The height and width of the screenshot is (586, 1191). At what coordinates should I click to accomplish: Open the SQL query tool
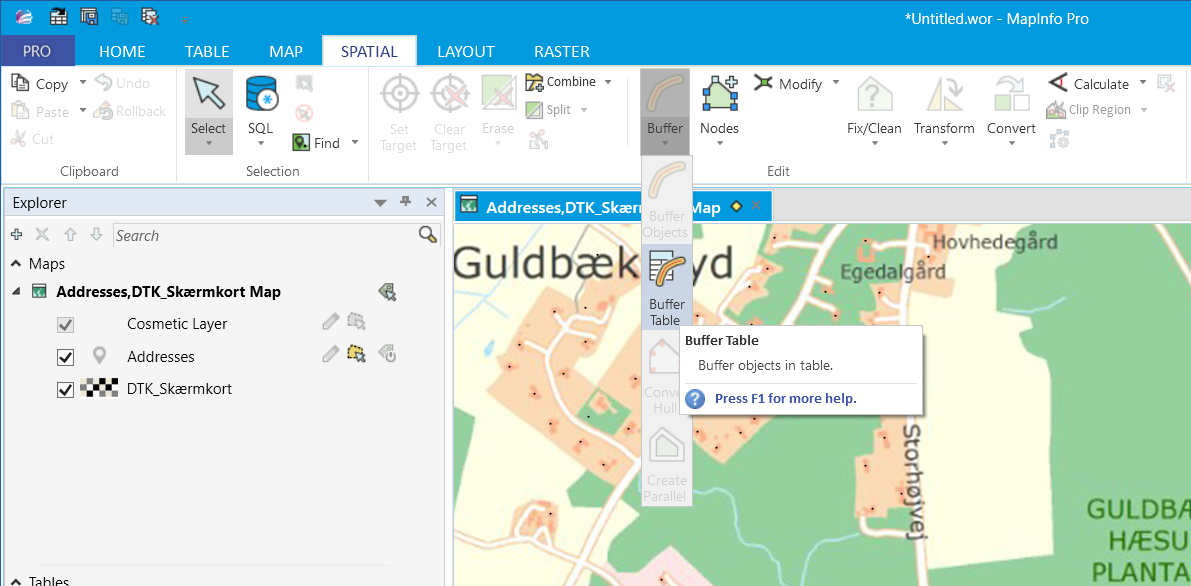click(x=261, y=112)
